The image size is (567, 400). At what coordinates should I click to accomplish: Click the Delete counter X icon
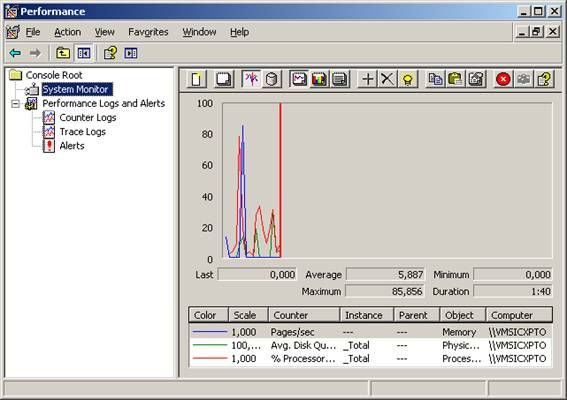pyautogui.click(x=387, y=79)
